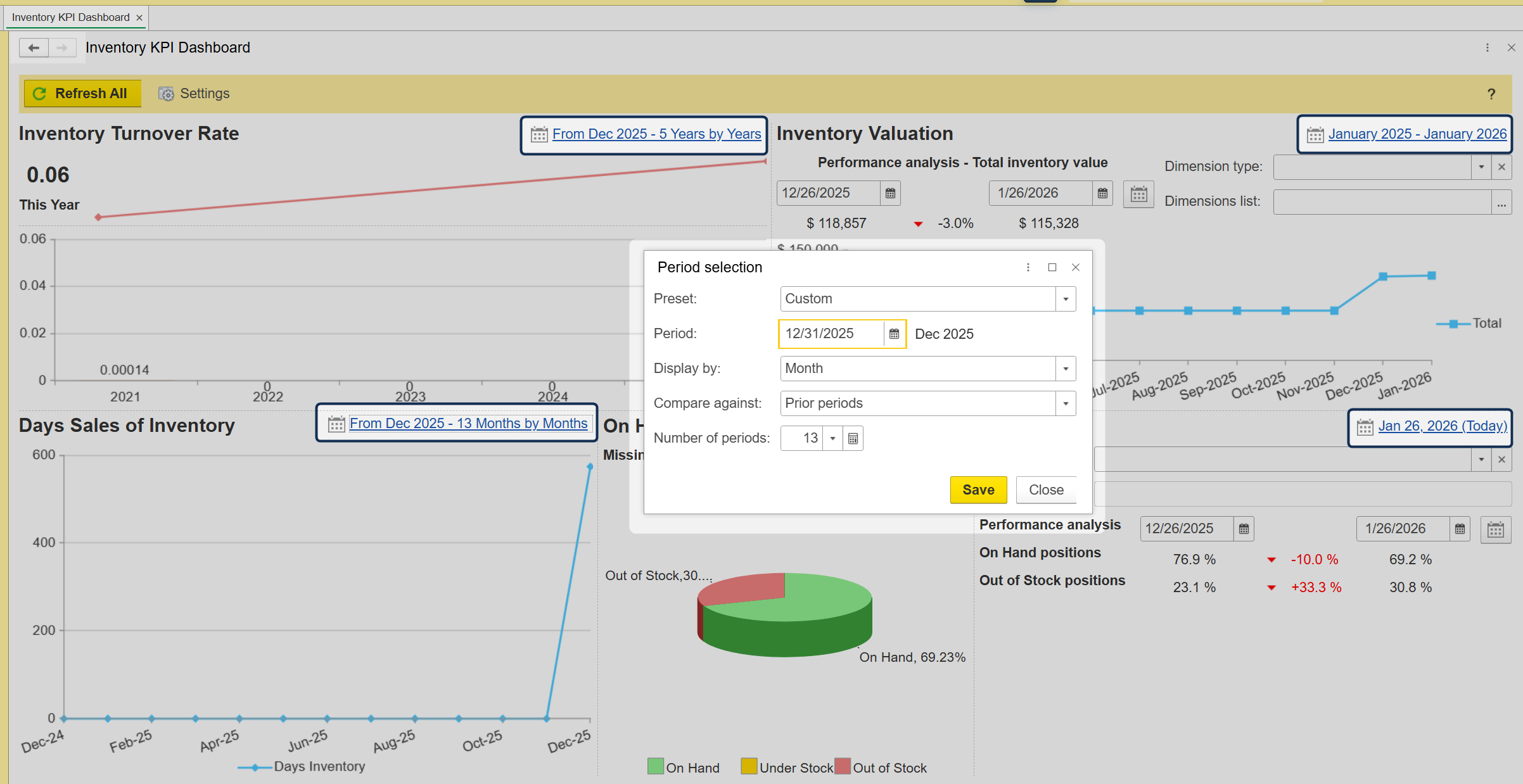The image size is (1523, 784).
Task: Click Refresh All button
Action: pyautogui.click(x=82, y=94)
